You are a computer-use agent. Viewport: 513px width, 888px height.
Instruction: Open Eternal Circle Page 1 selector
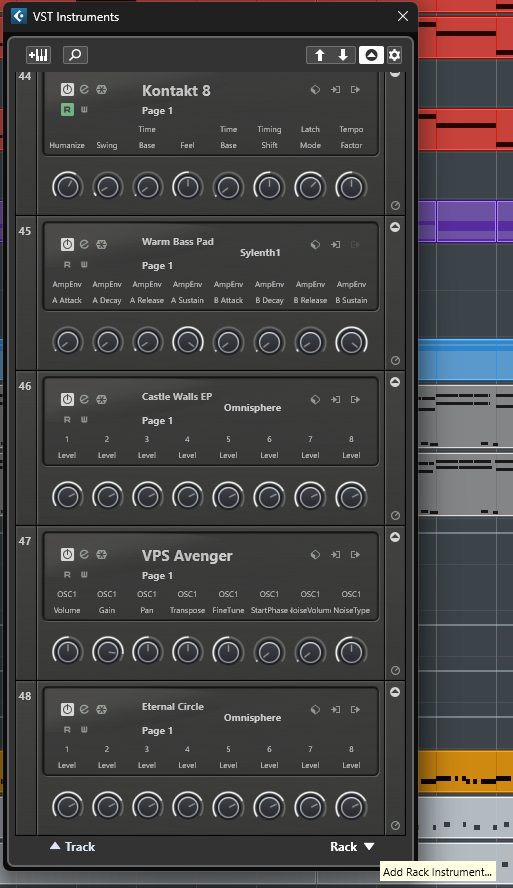[x=157, y=731]
